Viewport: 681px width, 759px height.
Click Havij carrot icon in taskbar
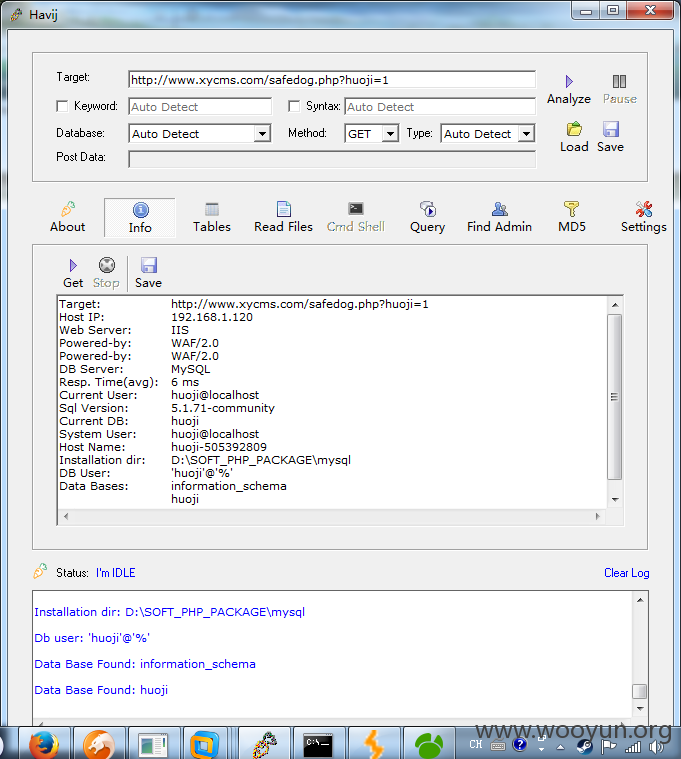click(264, 744)
